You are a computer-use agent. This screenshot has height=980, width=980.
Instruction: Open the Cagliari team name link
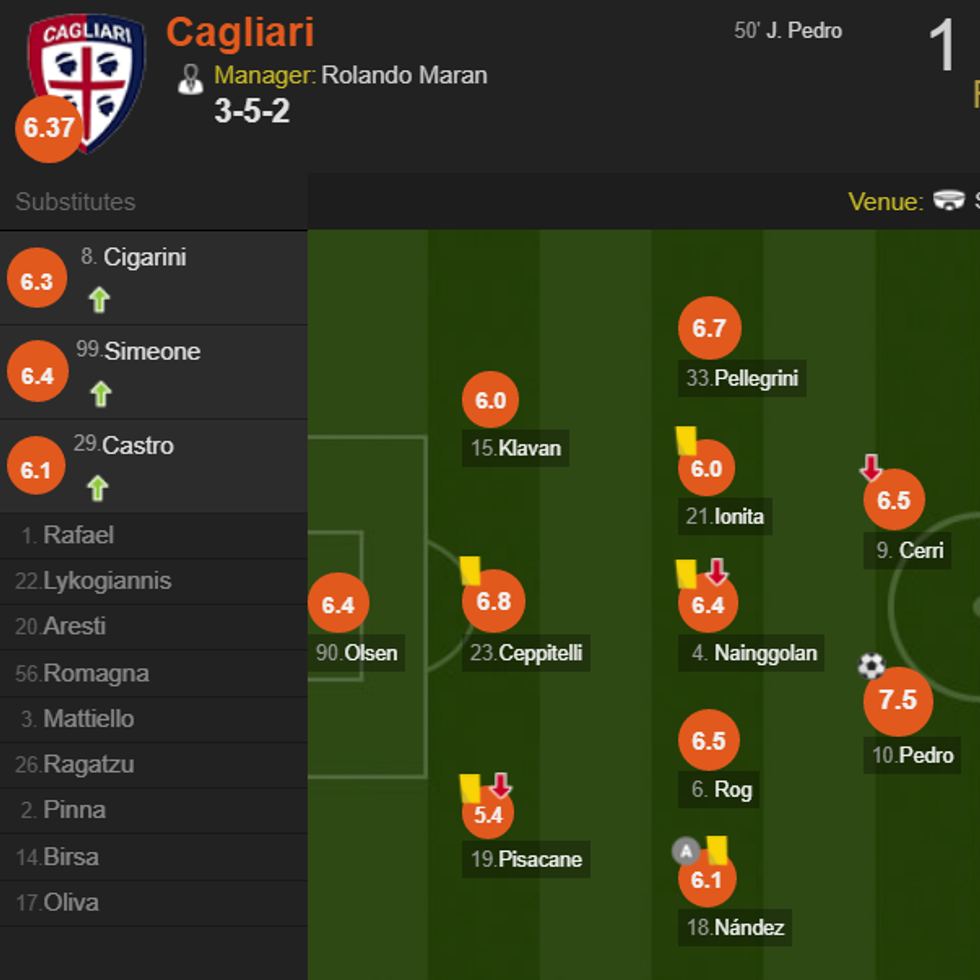(x=240, y=33)
